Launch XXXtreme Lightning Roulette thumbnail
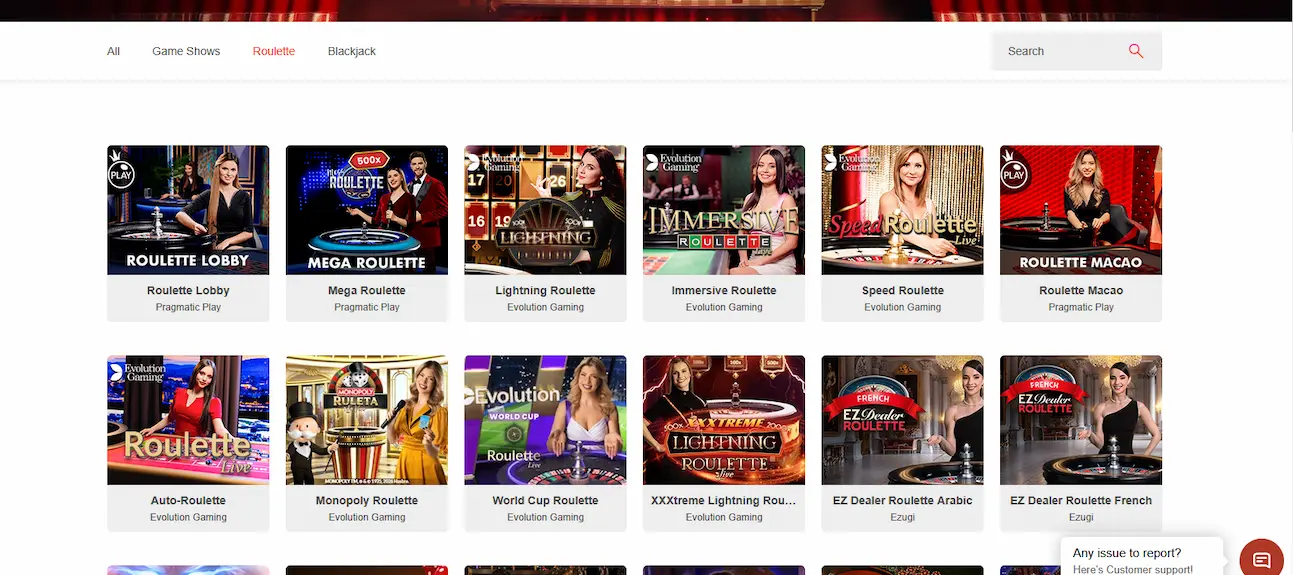The width and height of the screenshot is (1293, 575). (x=724, y=420)
